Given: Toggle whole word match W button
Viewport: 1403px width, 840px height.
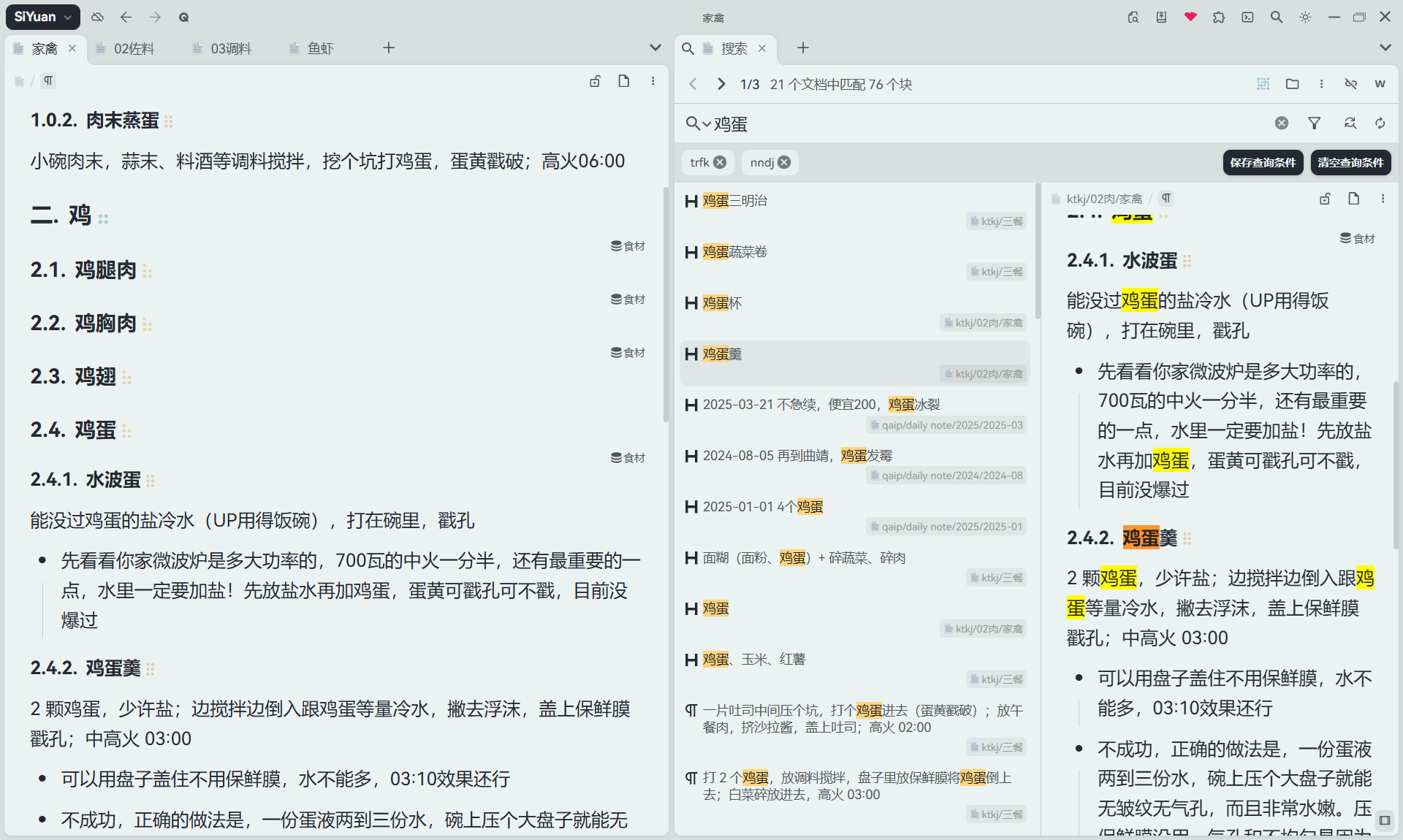Looking at the screenshot, I should click(x=1380, y=84).
